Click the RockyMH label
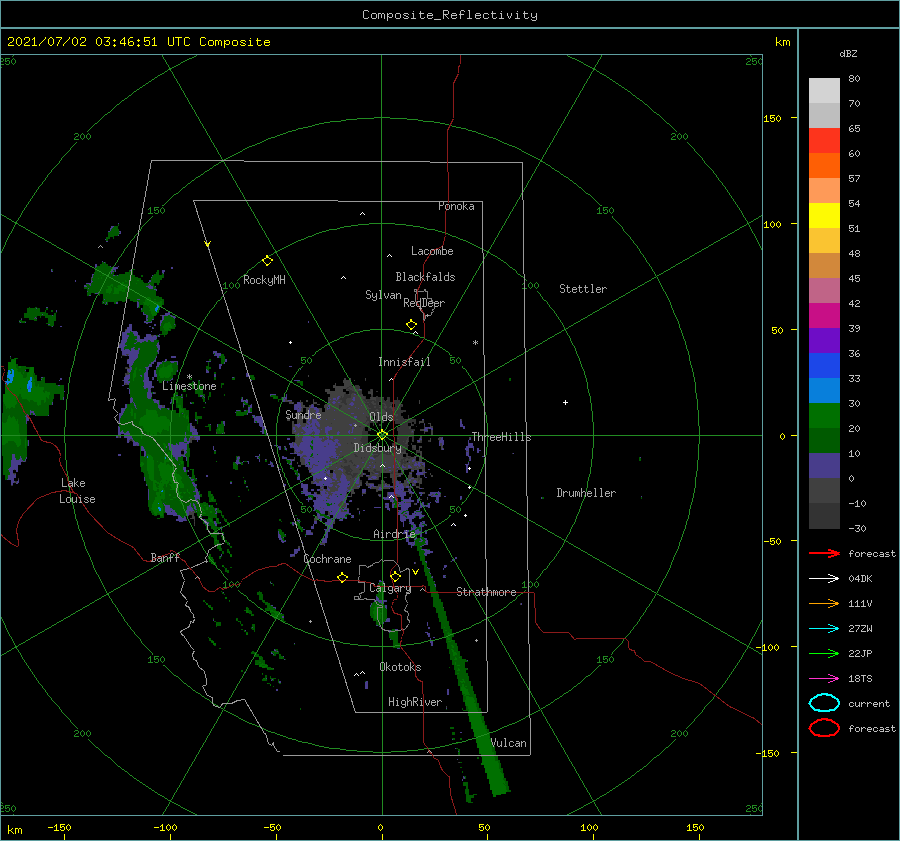Viewport: 900px width, 841px height. point(264,280)
